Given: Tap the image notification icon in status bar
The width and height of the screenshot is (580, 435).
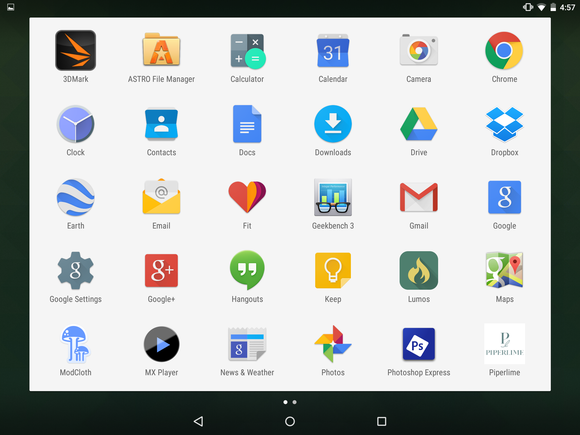Looking at the screenshot, I should click(x=11, y=7).
